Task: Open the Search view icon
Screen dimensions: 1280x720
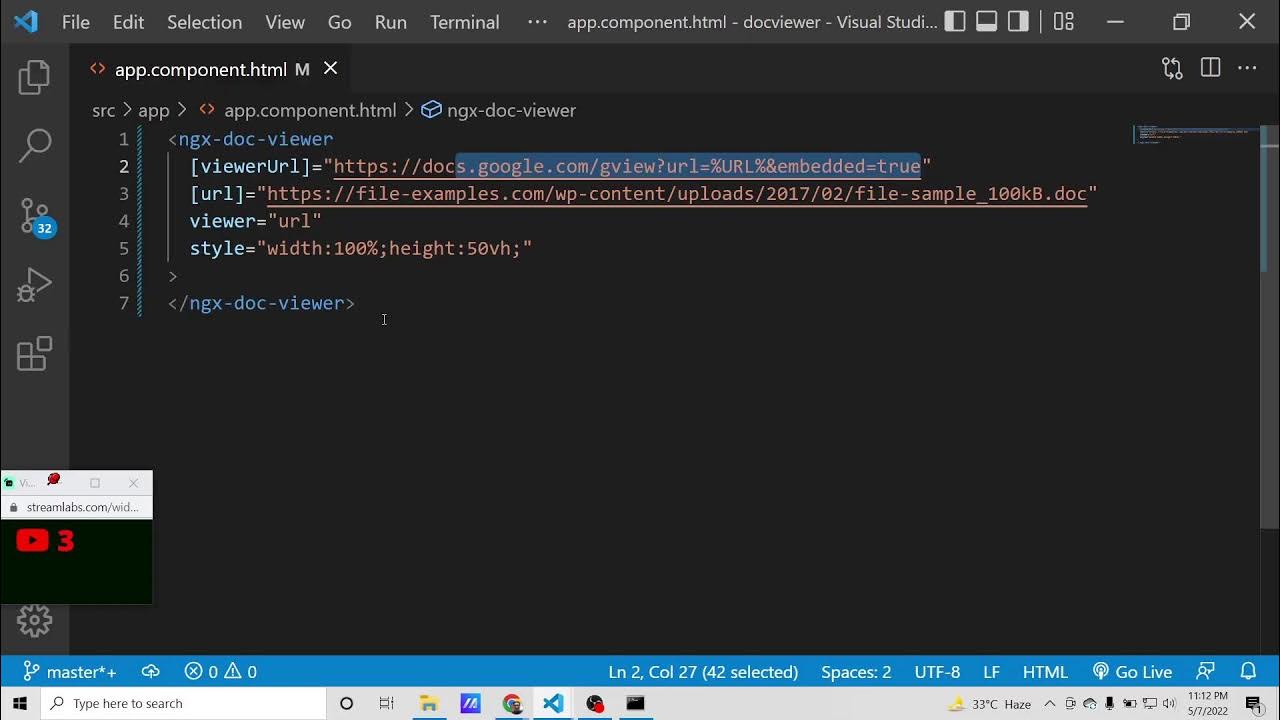Action: point(34,146)
